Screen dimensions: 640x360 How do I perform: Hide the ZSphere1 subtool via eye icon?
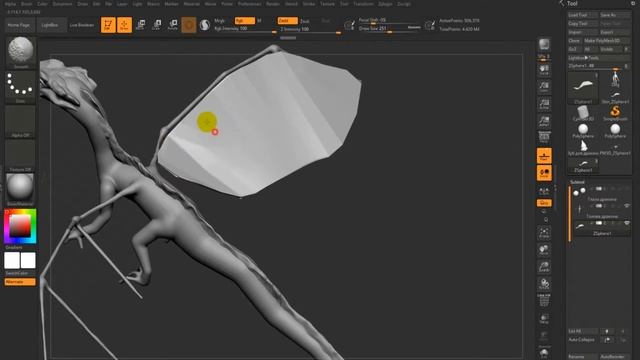coord(627,223)
